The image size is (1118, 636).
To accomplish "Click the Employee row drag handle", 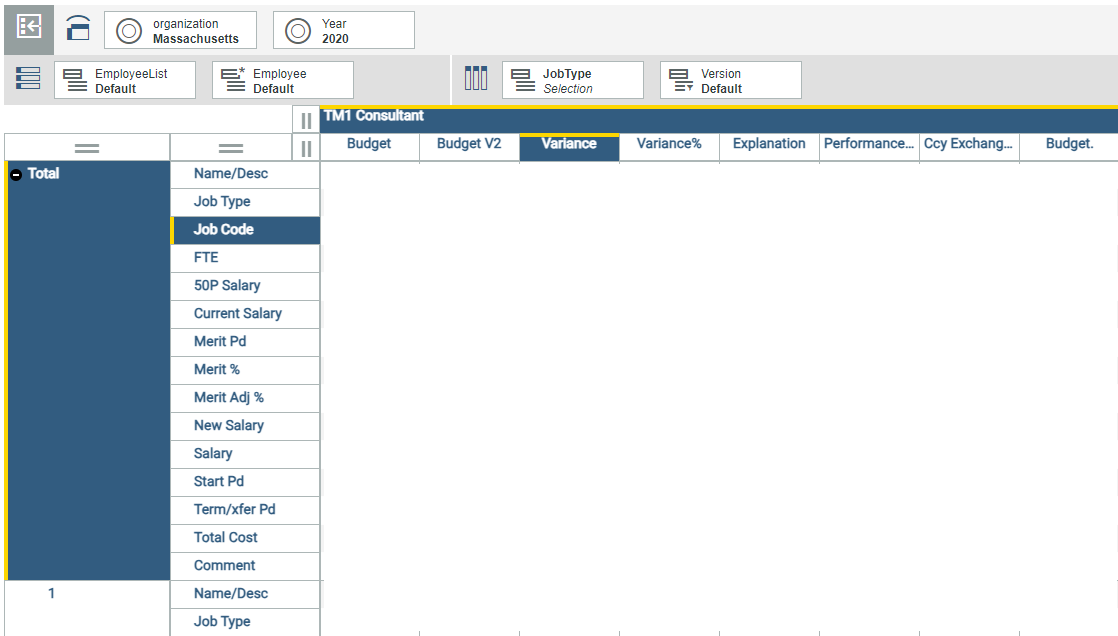I will pyautogui.click(x=231, y=148).
